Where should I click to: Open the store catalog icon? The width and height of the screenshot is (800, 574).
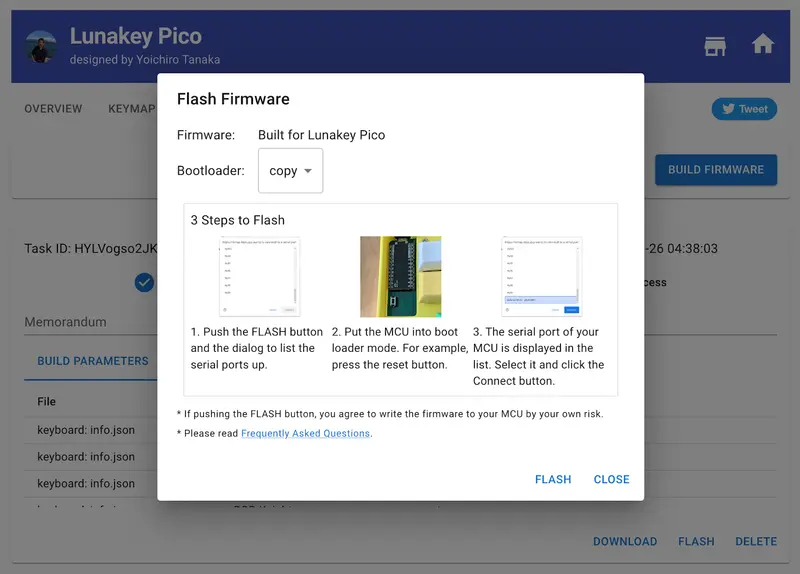(x=714, y=46)
